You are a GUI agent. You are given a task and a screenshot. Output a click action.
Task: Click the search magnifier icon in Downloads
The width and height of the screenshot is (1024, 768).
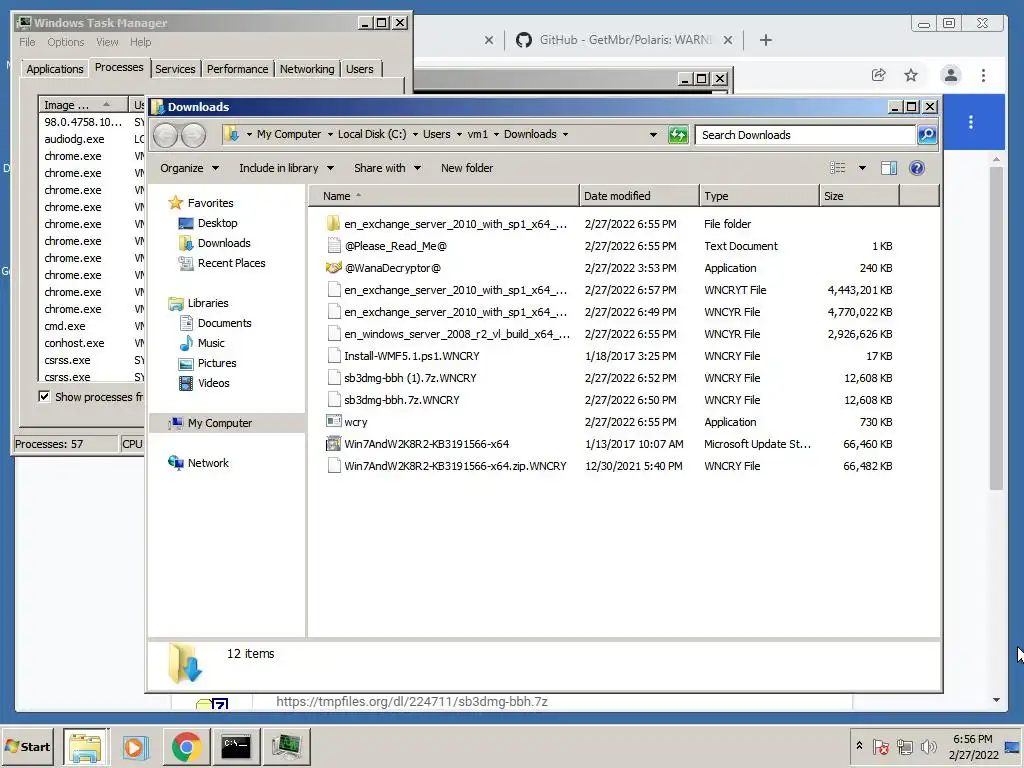[927, 135]
